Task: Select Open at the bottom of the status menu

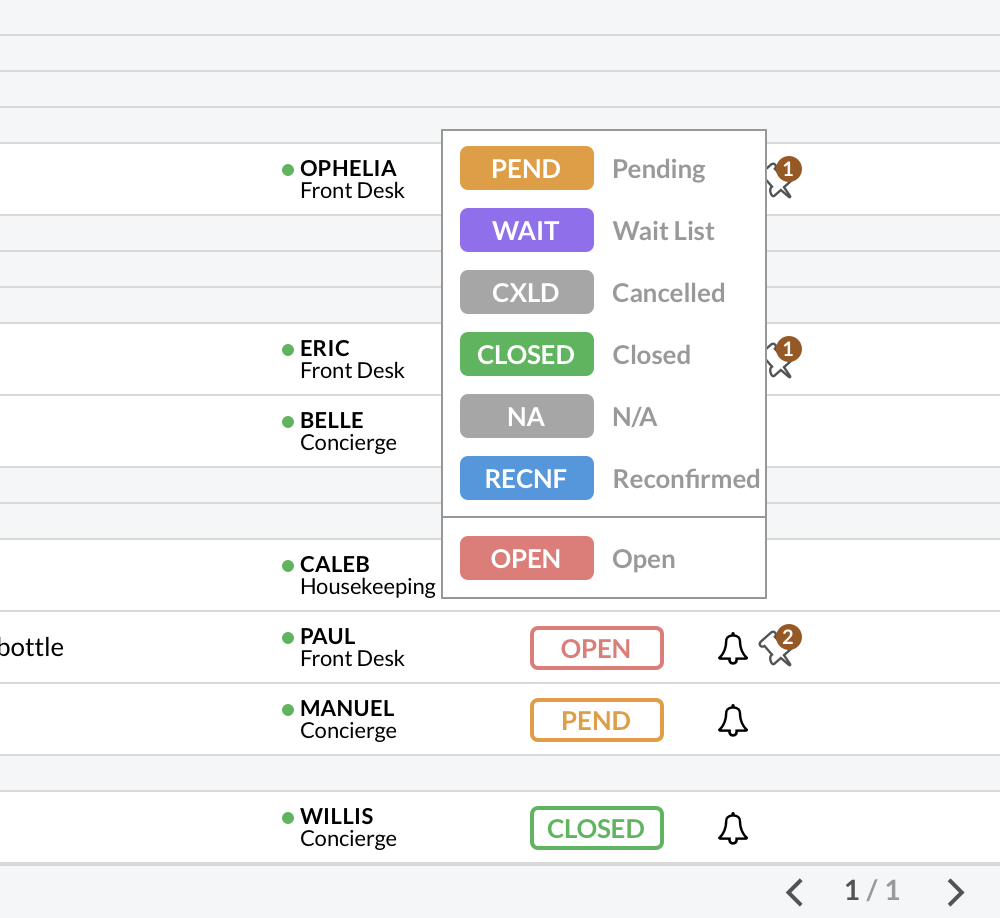Action: [527, 558]
